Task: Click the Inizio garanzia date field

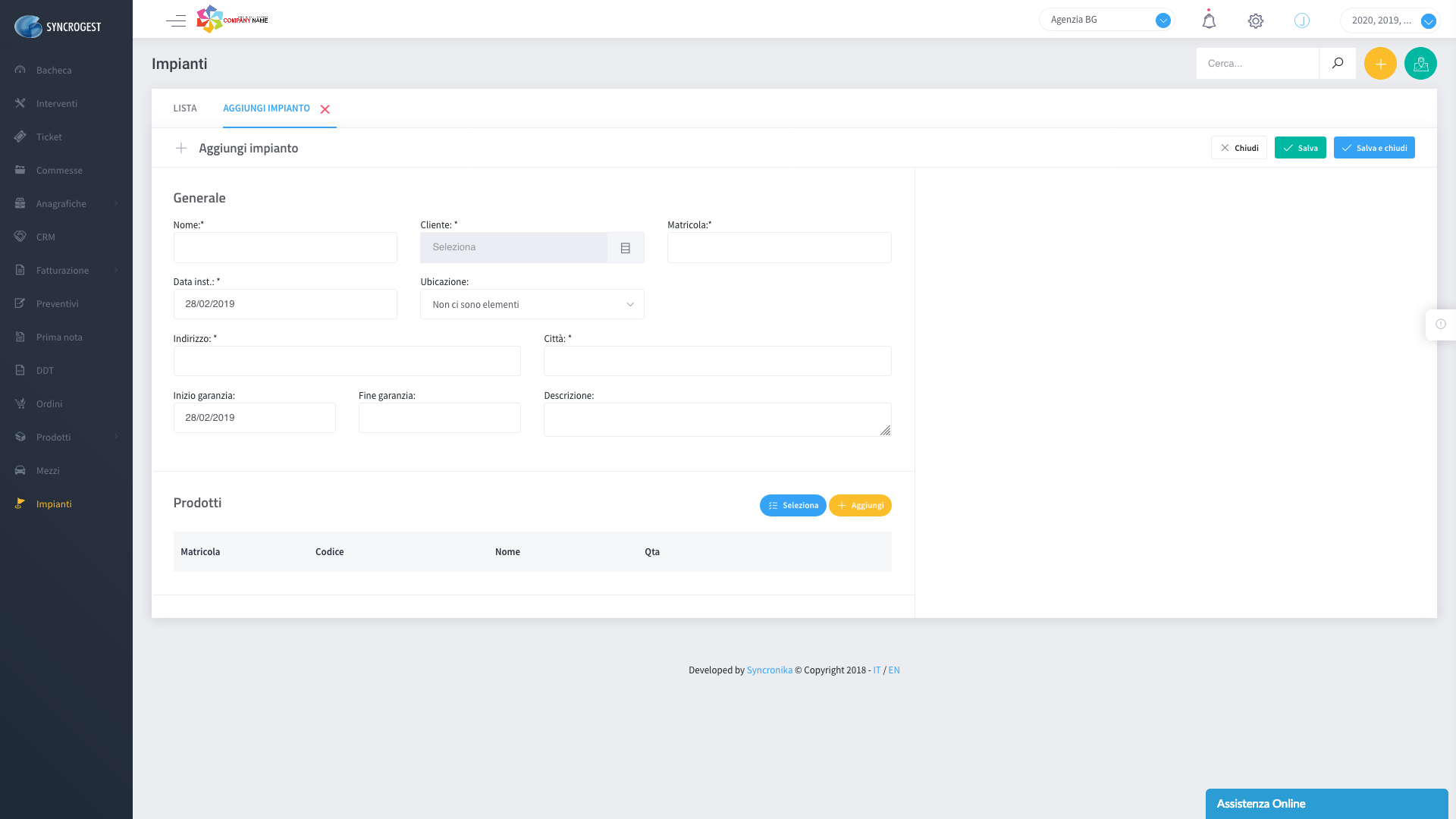Action: click(x=255, y=418)
